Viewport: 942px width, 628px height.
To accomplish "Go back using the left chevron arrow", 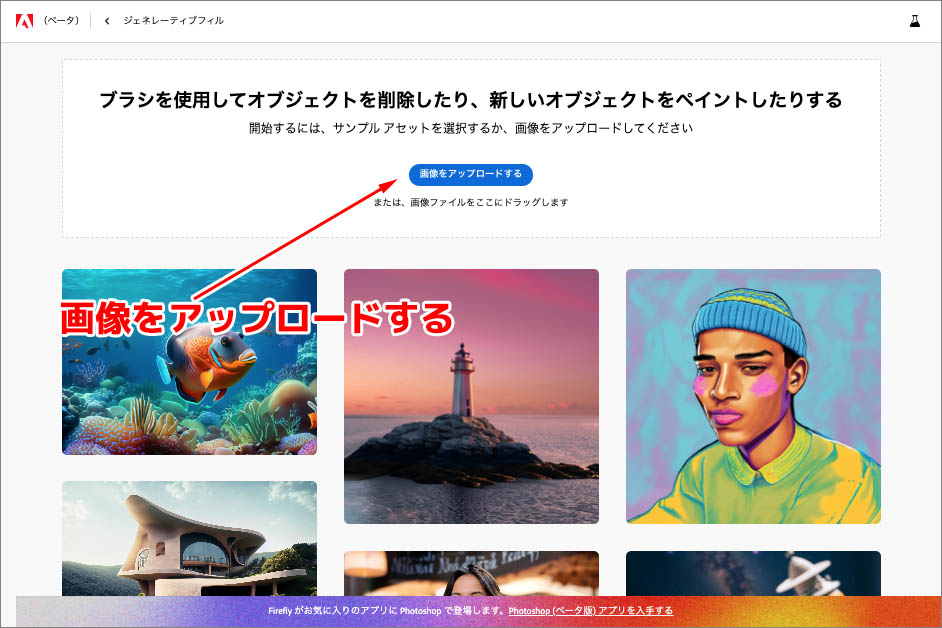I will (x=107, y=21).
